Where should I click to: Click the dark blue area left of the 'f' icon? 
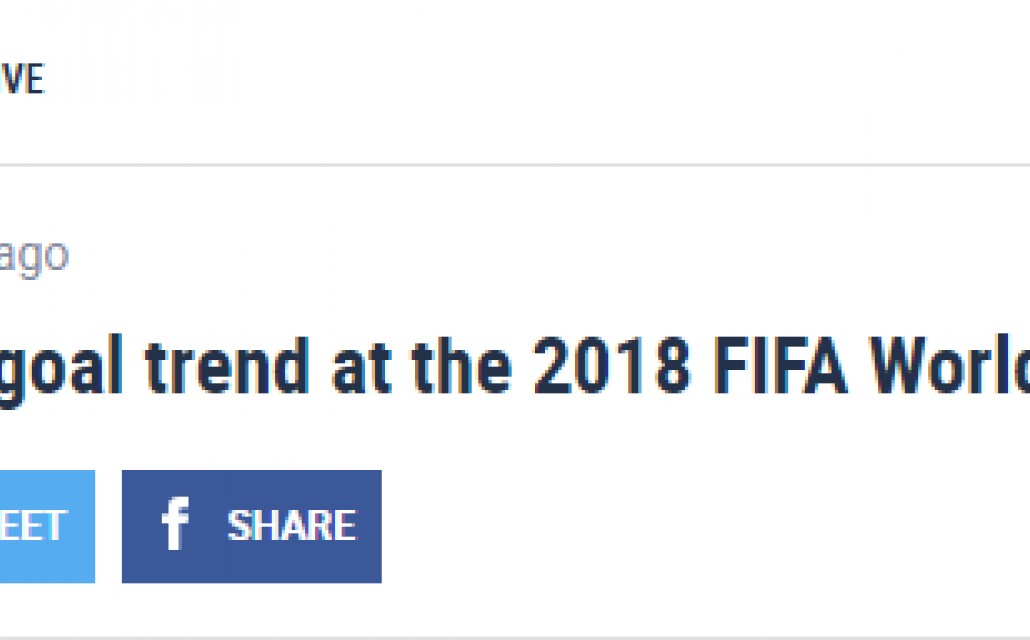pyautogui.click(x=141, y=526)
